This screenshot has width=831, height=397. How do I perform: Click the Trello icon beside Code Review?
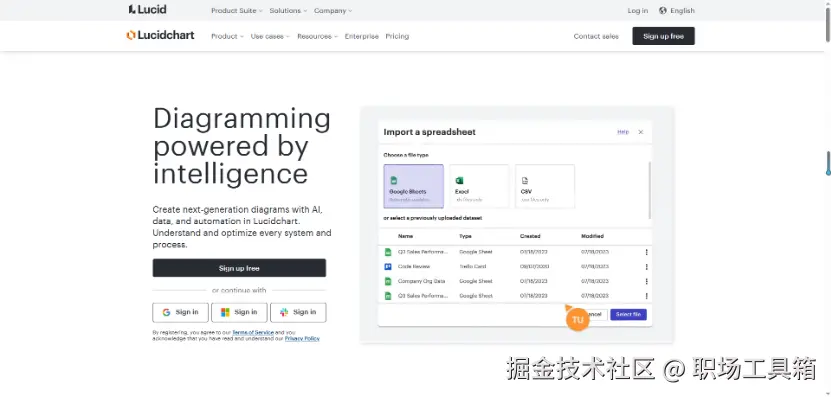coord(388,267)
